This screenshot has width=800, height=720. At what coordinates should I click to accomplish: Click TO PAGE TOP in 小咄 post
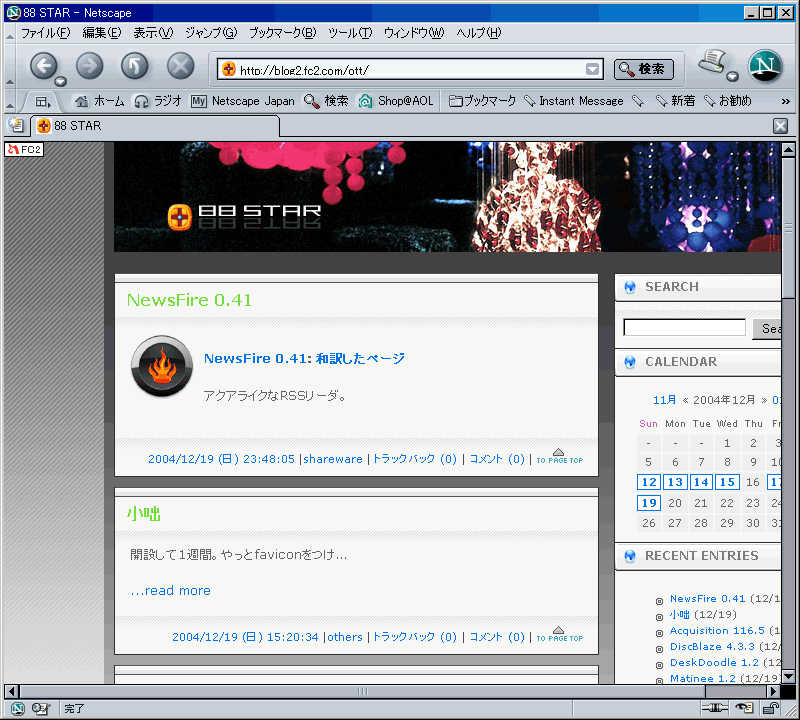[559, 634]
